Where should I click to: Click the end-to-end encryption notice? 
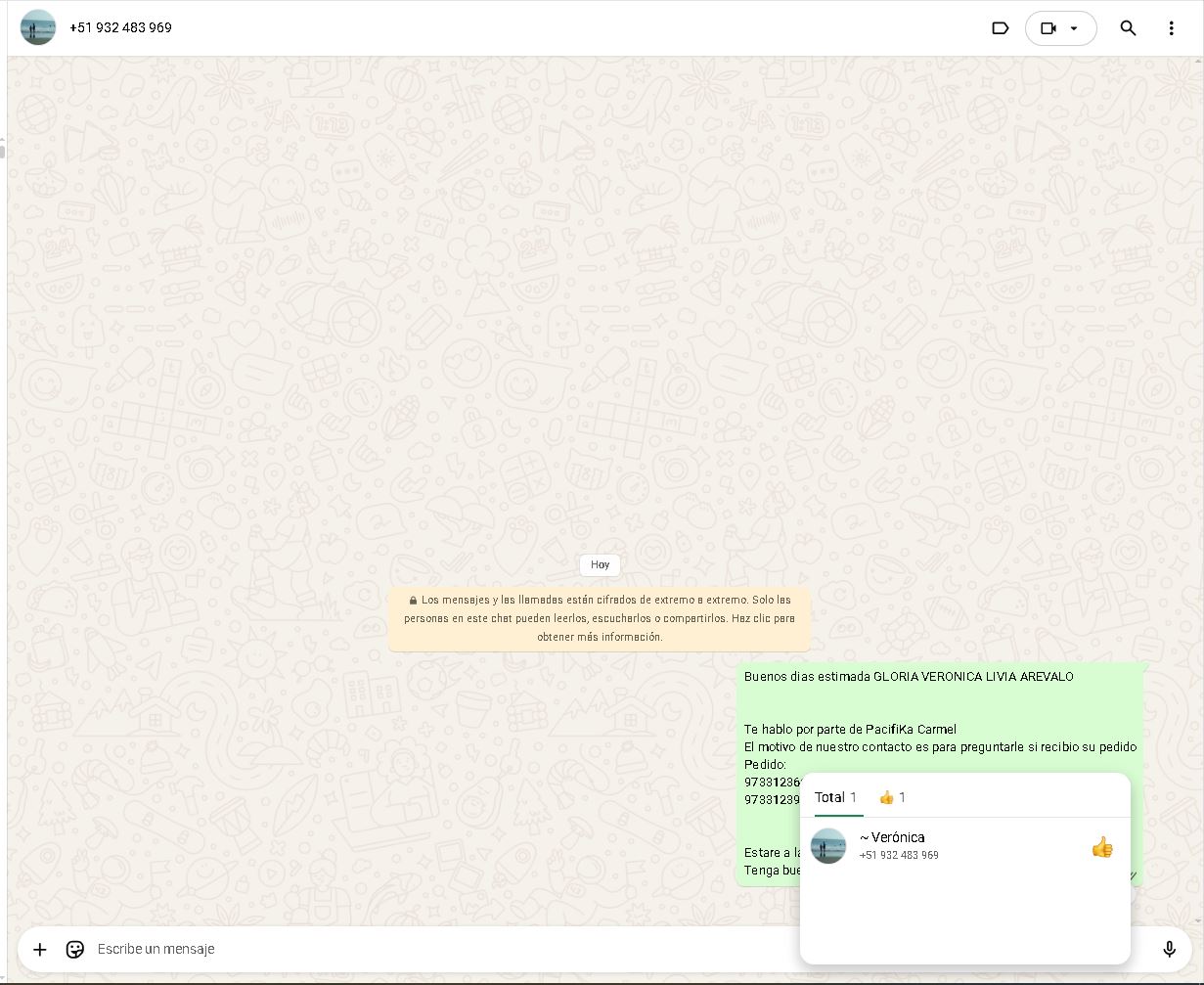(x=600, y=618)
